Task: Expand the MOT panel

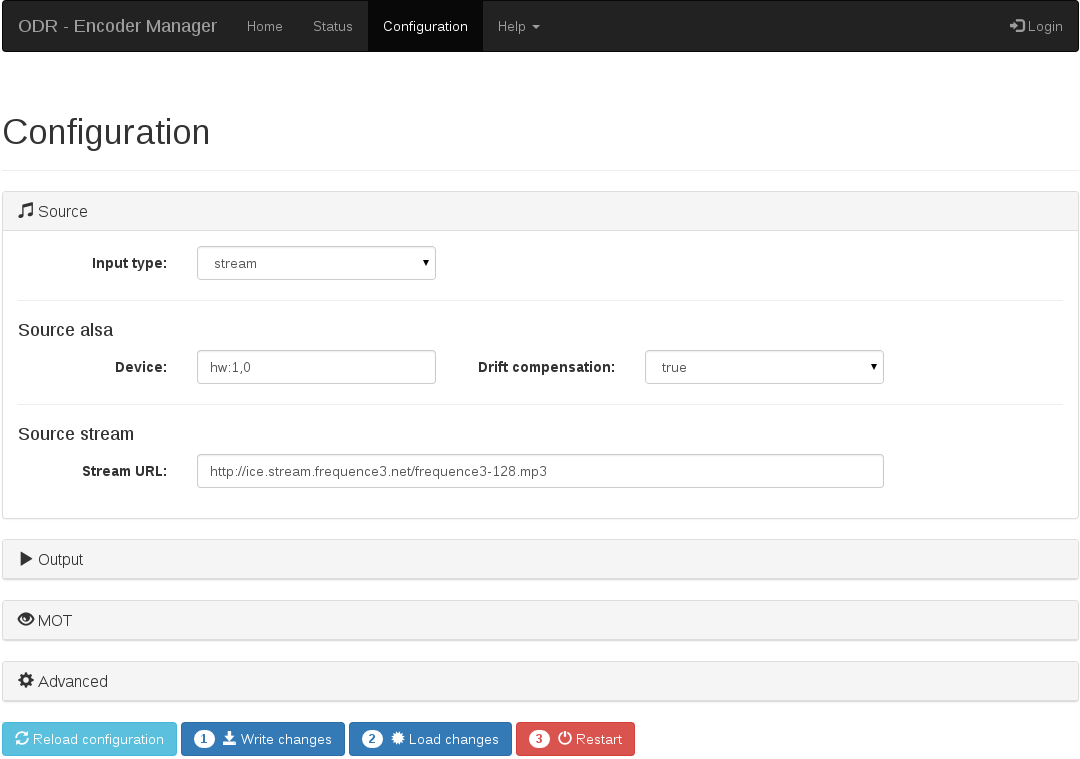Action: (540, 620)
